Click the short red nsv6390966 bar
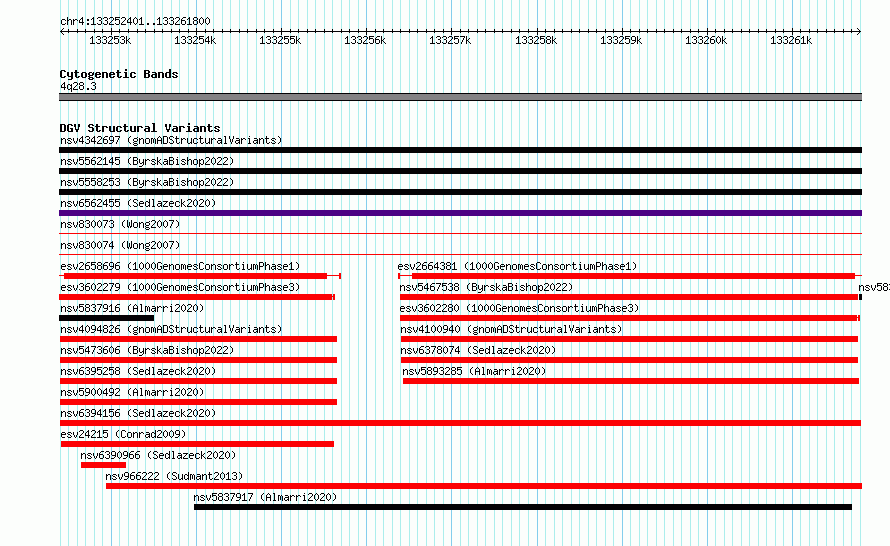This screenshot has width=890, height=546. [103, 465]
